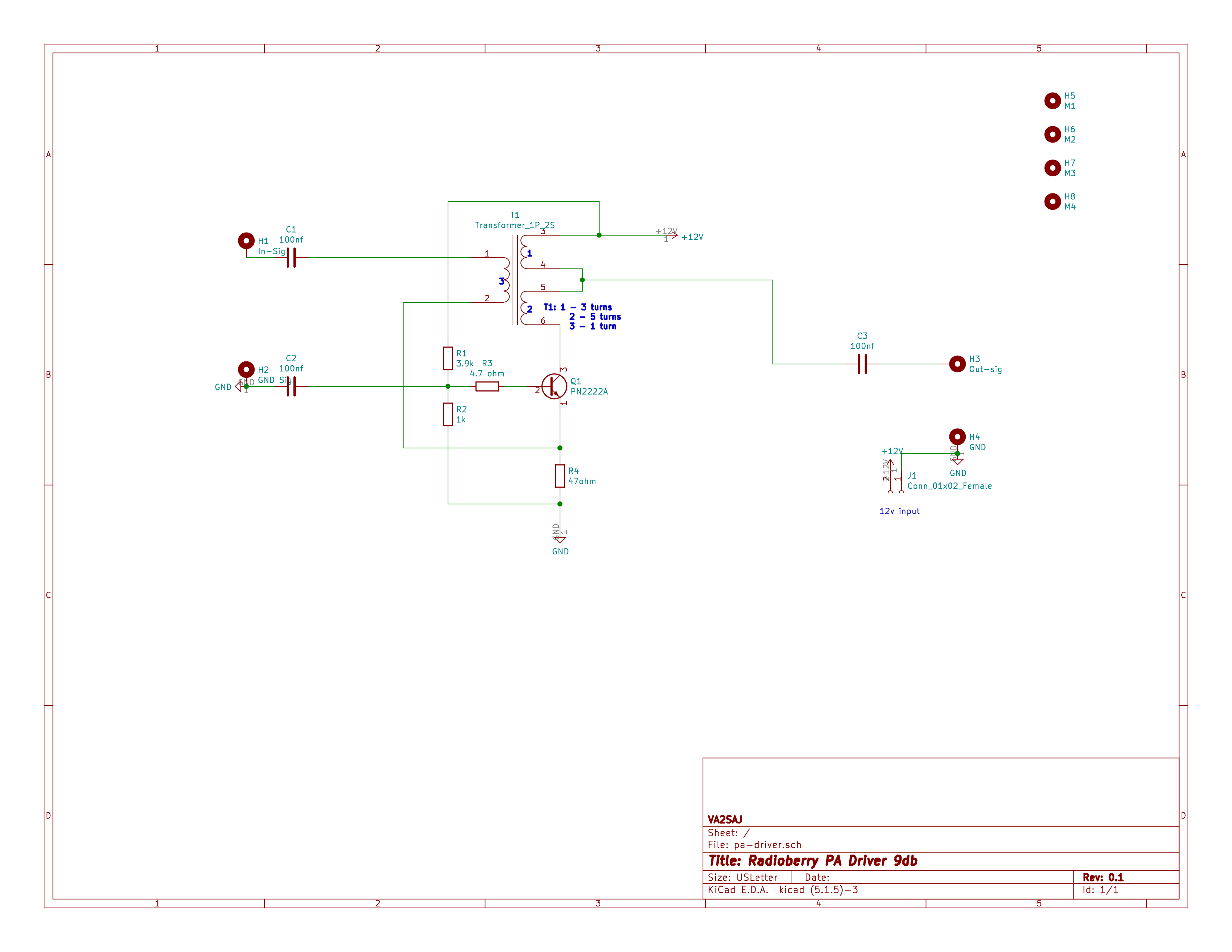Select the J1 connector symbol
The height and width of the screenshot is (952, 1232).
click(x=896, y=482)
